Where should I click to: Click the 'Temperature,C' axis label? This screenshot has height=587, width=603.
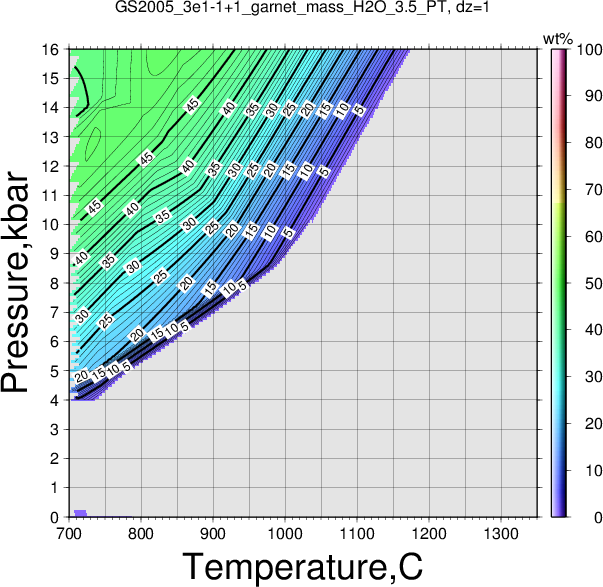tap(303, 567)
